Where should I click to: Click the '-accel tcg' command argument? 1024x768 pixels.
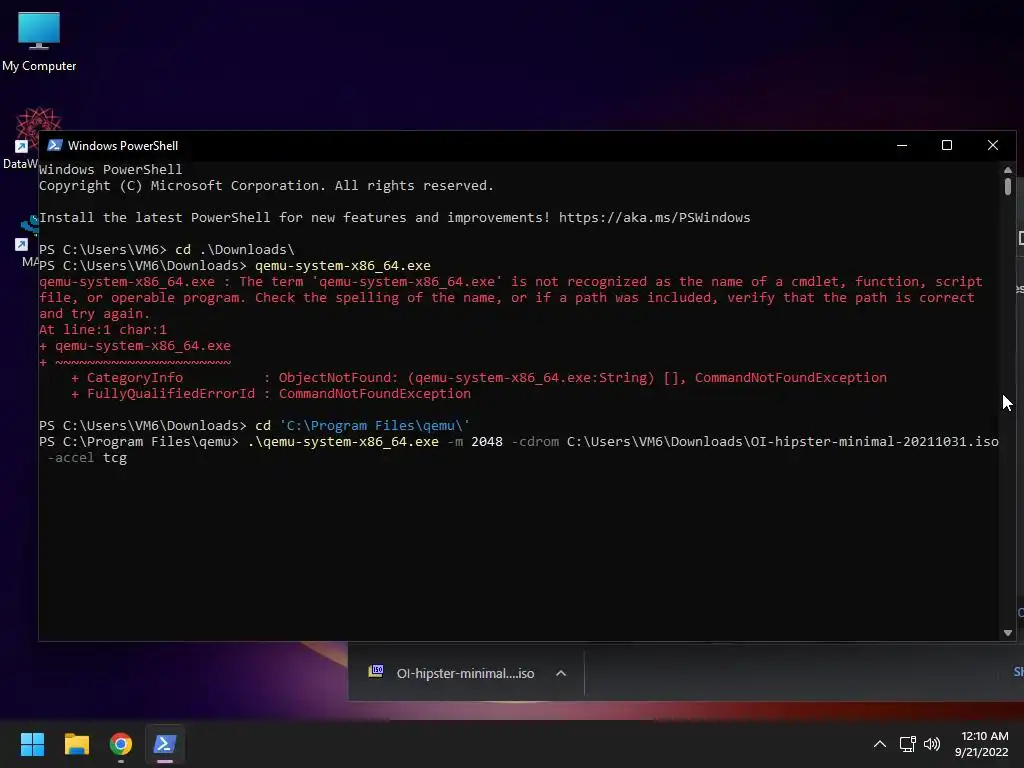click(87, 458)
